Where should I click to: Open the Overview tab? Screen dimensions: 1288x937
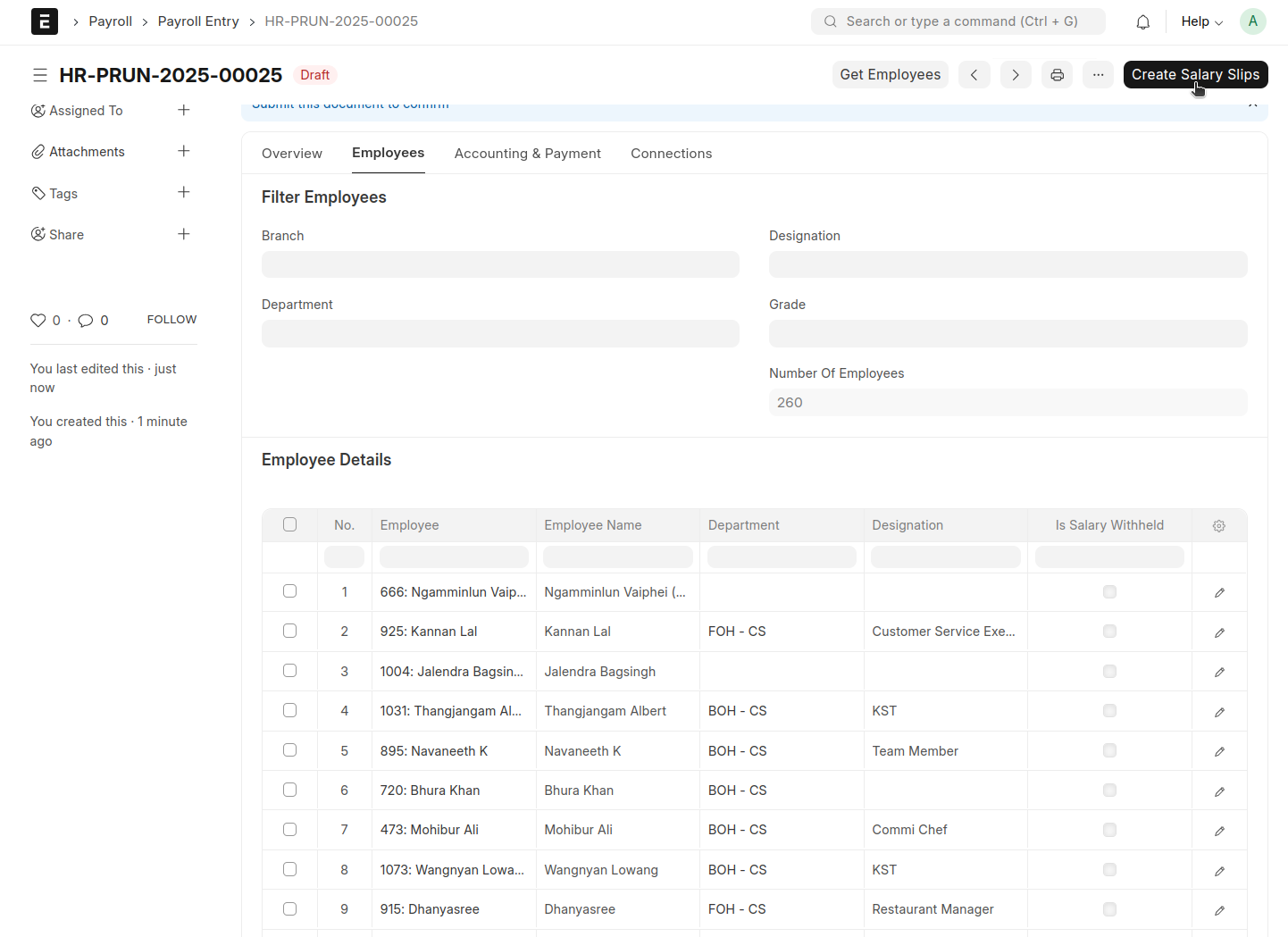(291, 154)
